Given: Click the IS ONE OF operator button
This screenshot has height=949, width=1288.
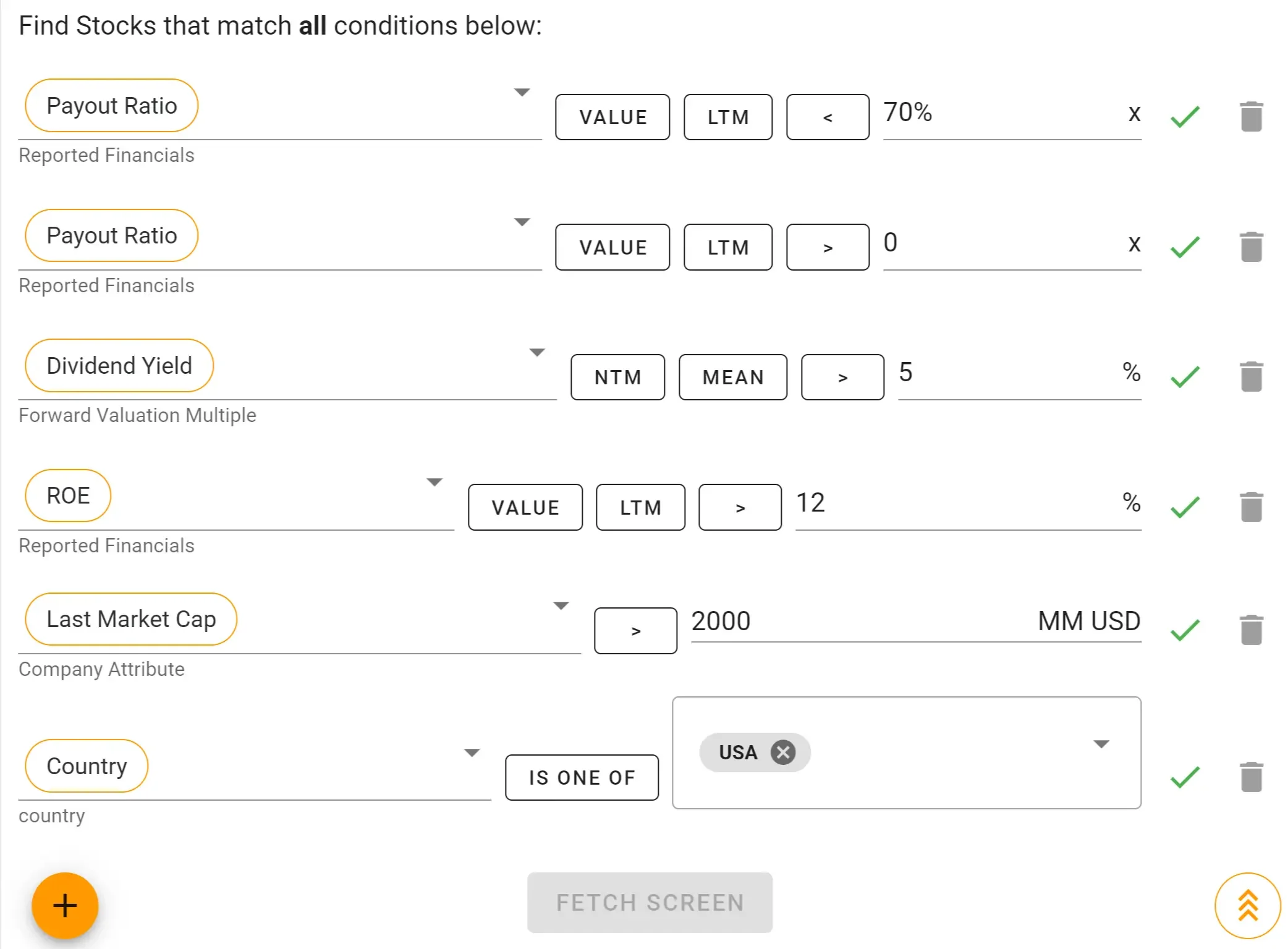Looking at the screenshot, I should (582, 777).
